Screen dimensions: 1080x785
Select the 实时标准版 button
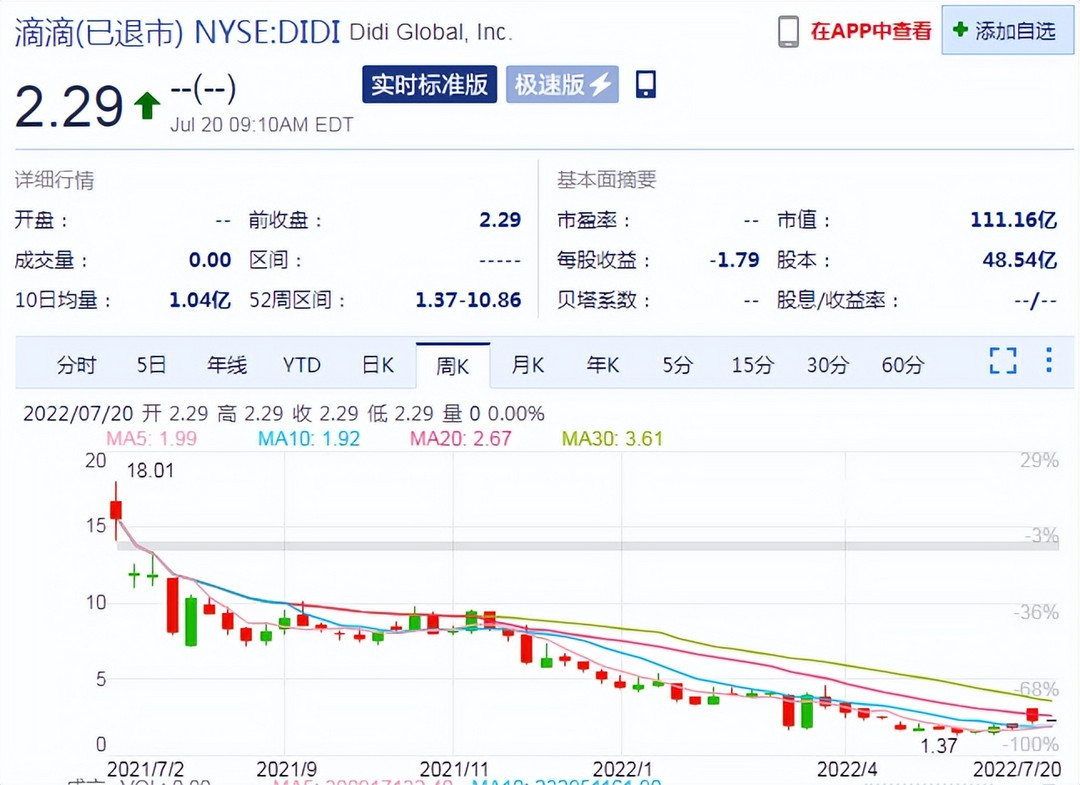[429, 85]
